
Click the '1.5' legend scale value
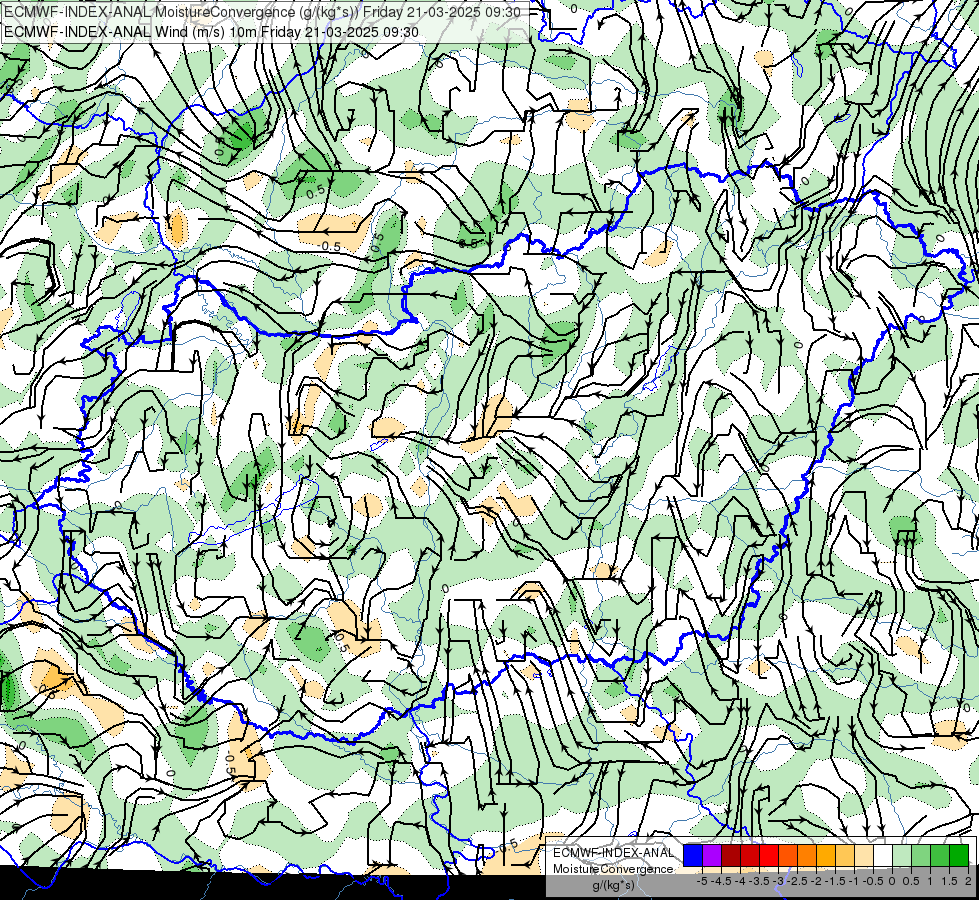tap(949, 881)
